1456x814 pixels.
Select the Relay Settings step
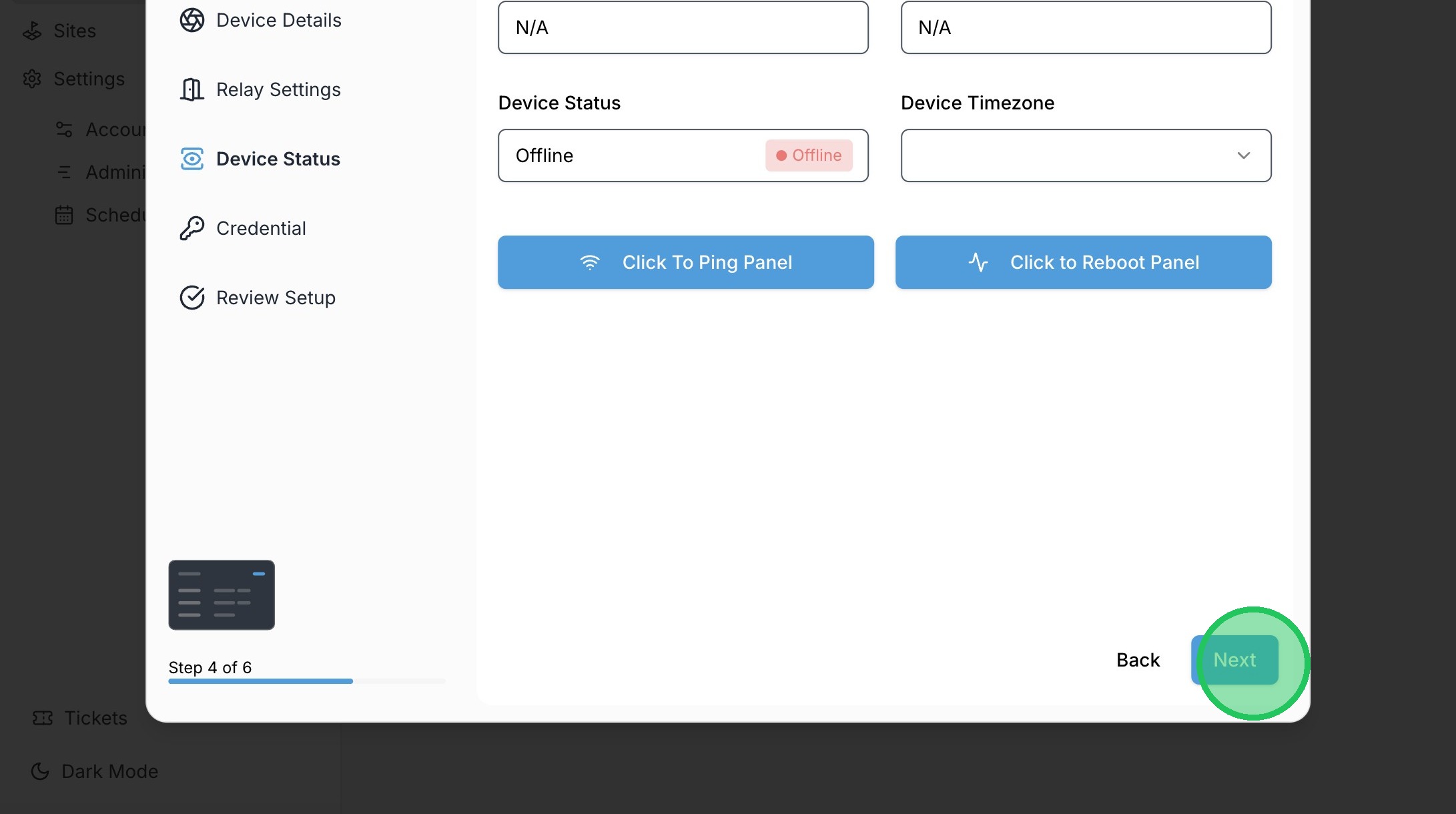click(278, 89)
